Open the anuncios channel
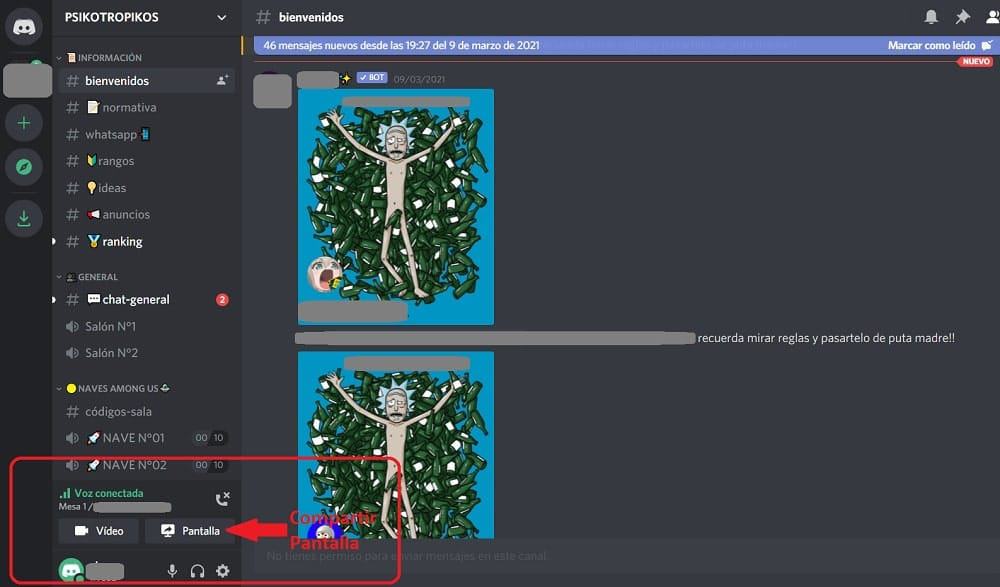 [x=146, y=214]
